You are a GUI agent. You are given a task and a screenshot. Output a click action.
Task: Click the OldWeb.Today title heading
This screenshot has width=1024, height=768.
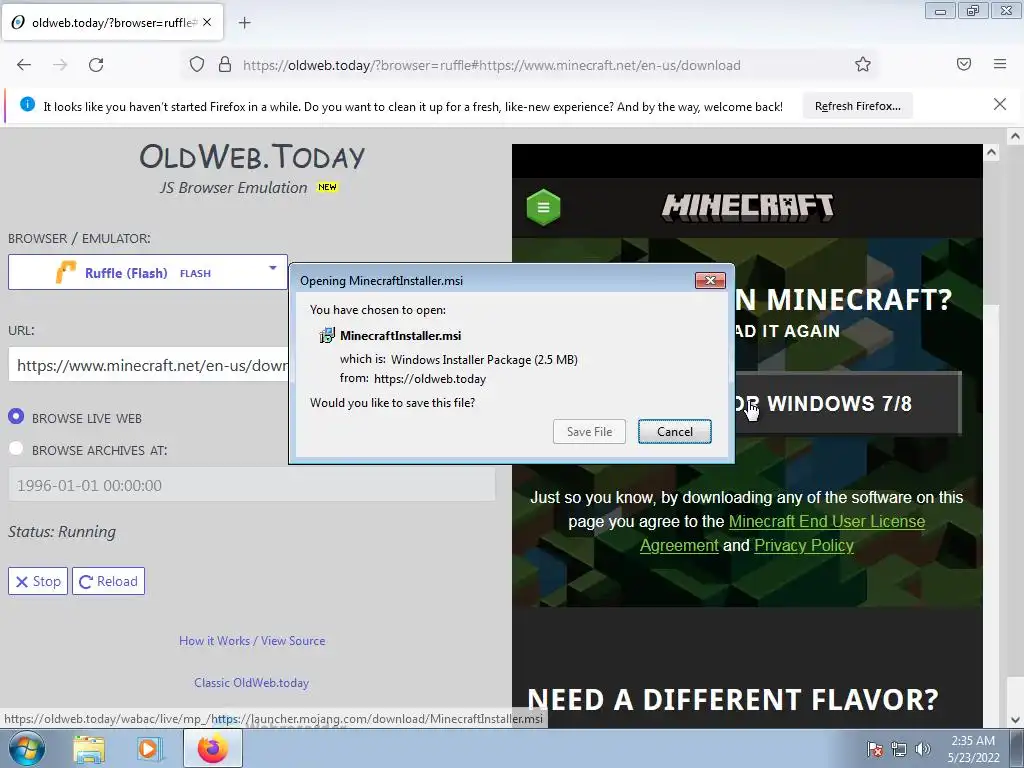(x=252, y=157)
